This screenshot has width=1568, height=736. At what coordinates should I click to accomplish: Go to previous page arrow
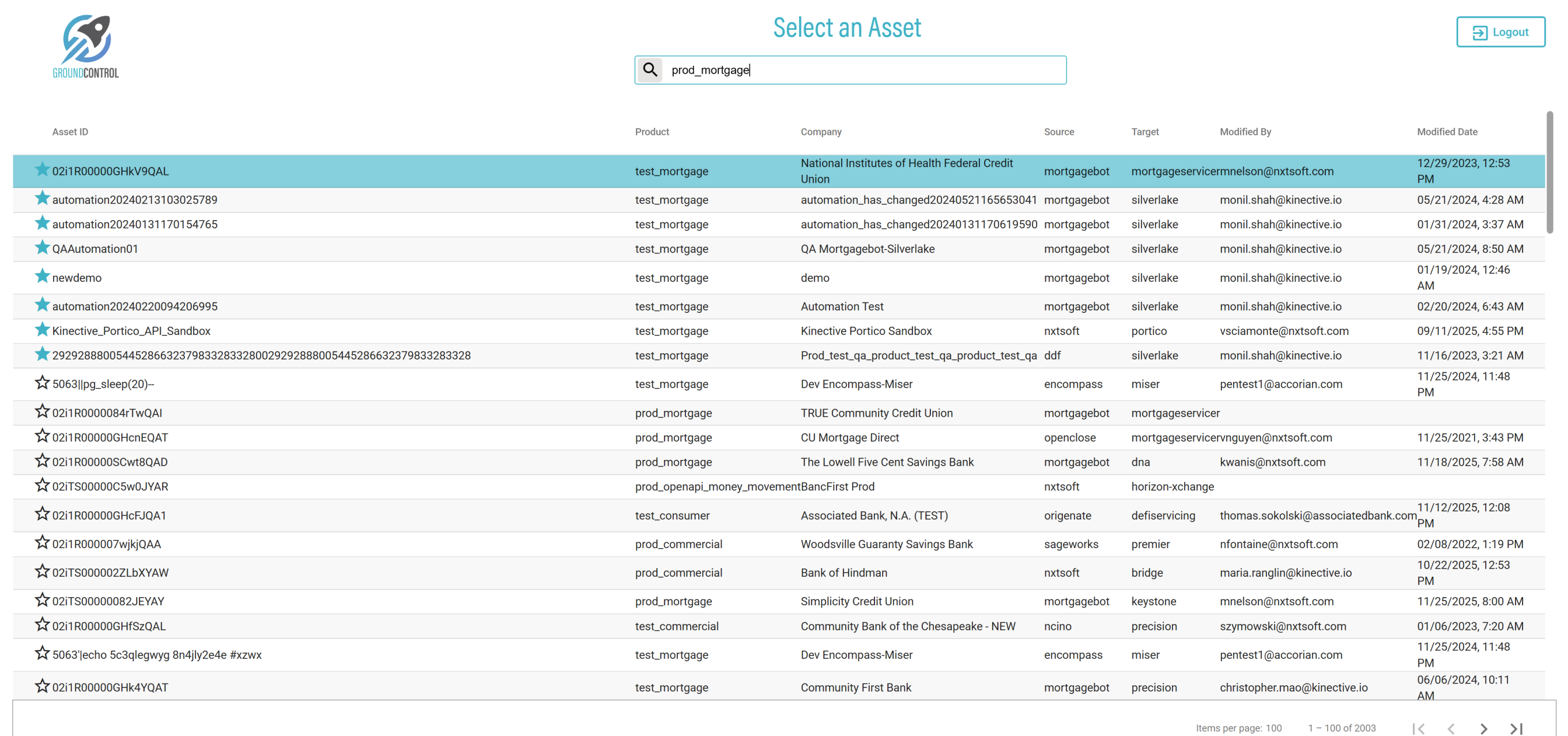tap(1451, 728)
